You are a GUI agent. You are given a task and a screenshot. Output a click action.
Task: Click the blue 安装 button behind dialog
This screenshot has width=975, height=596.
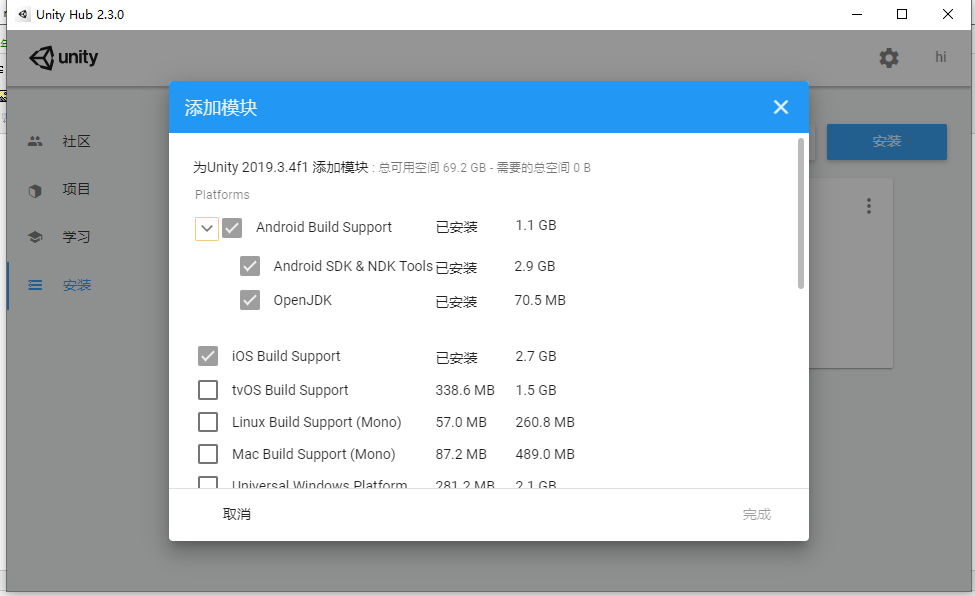click(887, 142)
